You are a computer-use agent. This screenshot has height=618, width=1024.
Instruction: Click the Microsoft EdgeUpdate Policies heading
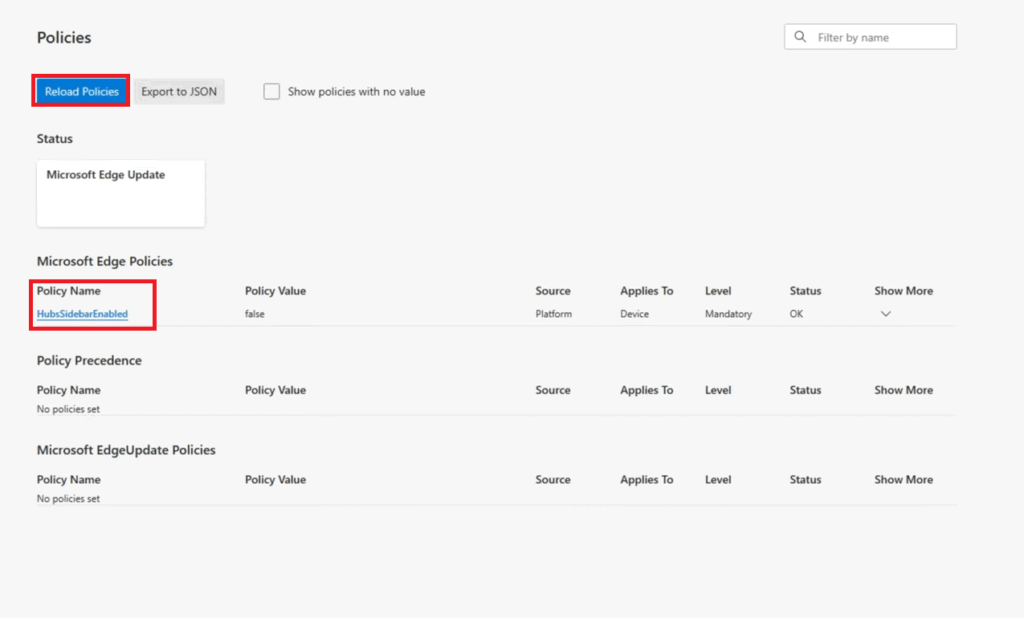click(126, 449)
